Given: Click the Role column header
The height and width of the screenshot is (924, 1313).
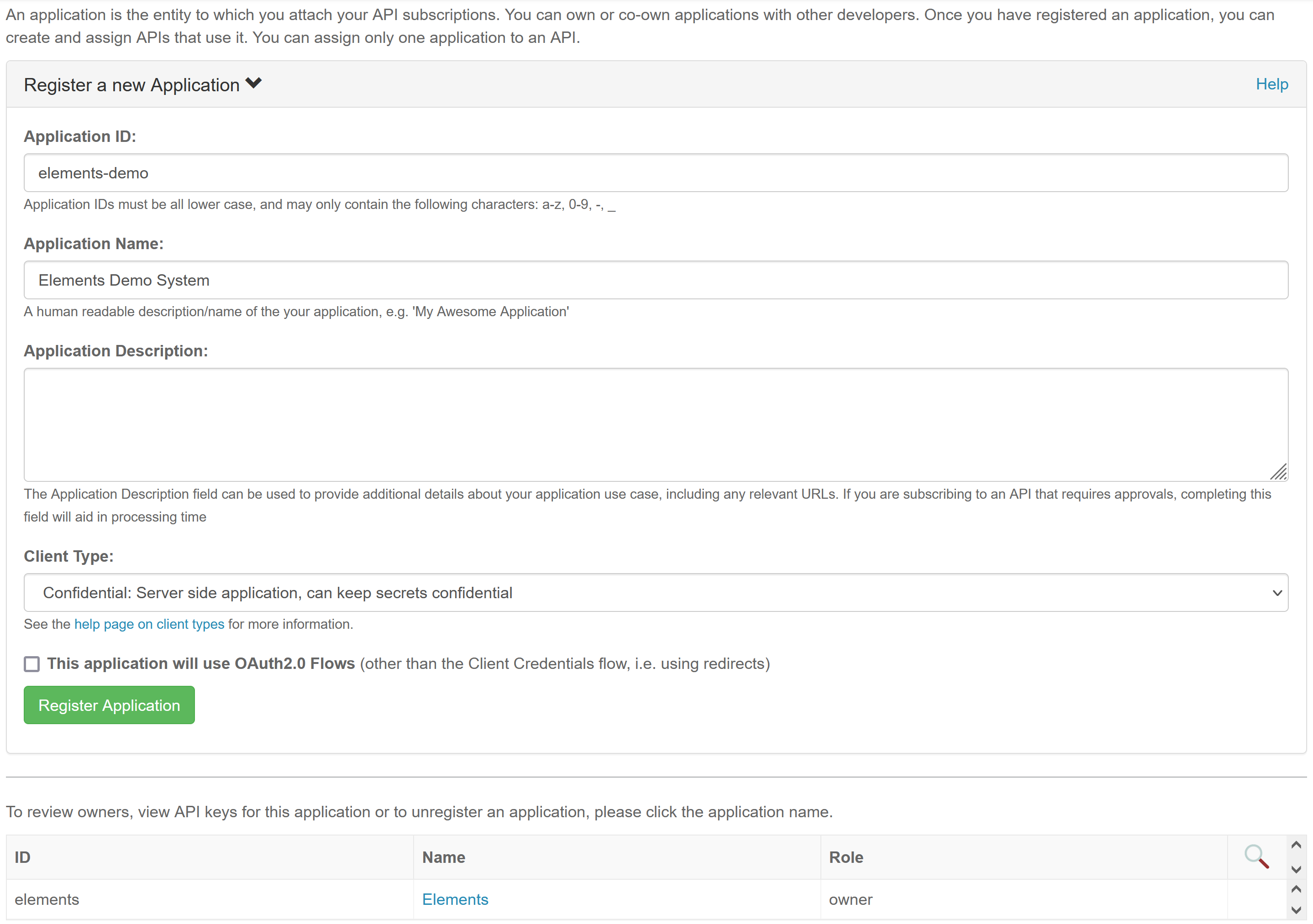Looking at the screenshot, I should (846, 857).
